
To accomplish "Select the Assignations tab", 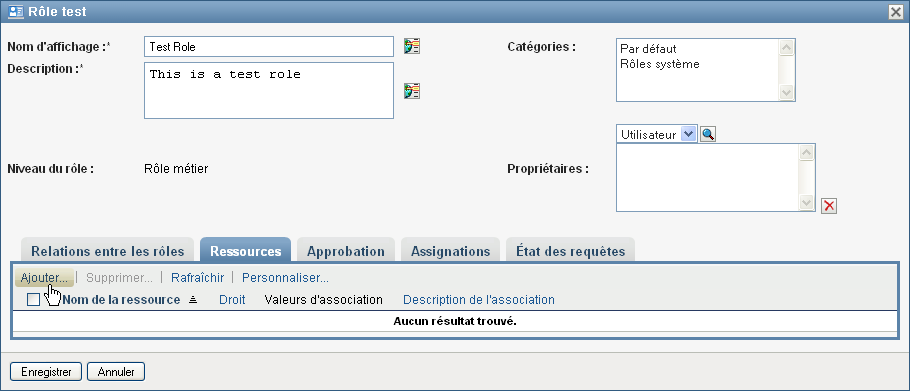I will pyautogui.click(x=450, y=251).
